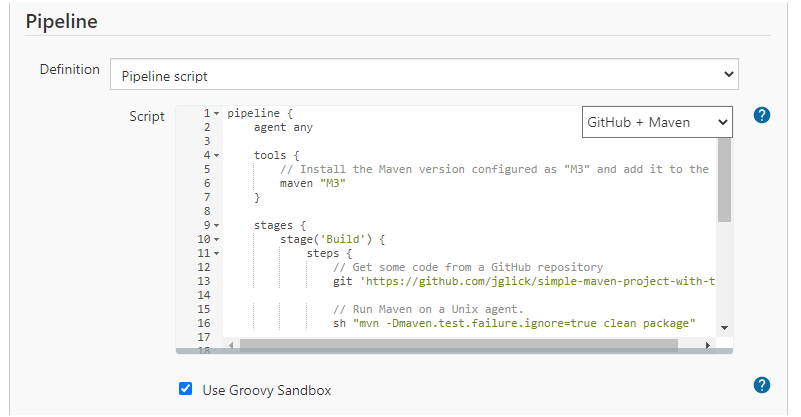Open help for the Script field
This screenshot has width=801, height=417.
762,115
